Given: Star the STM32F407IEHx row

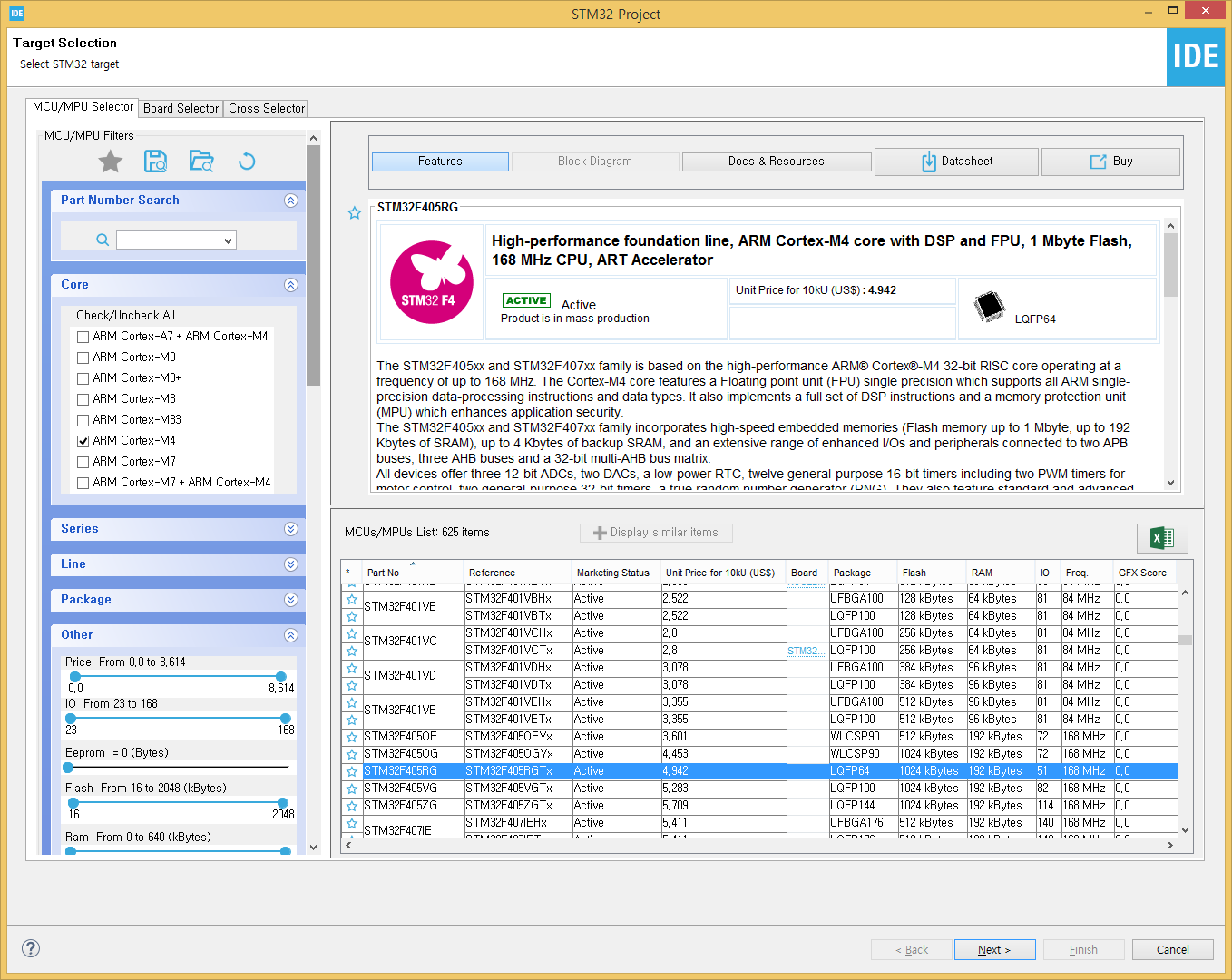Looking at the screenshot, I should pos(352,823).
